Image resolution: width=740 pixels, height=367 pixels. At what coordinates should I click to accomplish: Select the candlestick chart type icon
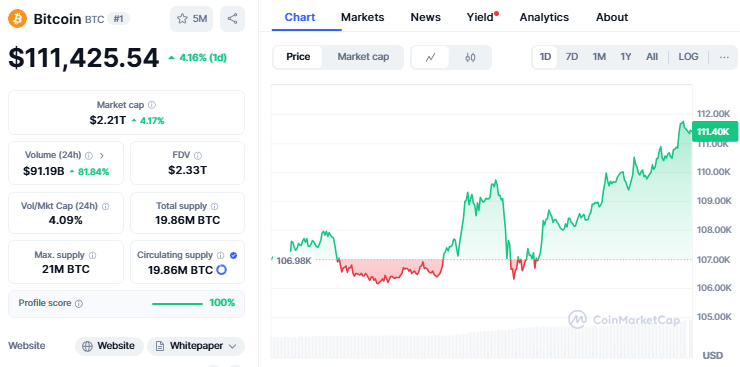pyautogui.click(x=470, y=58)
